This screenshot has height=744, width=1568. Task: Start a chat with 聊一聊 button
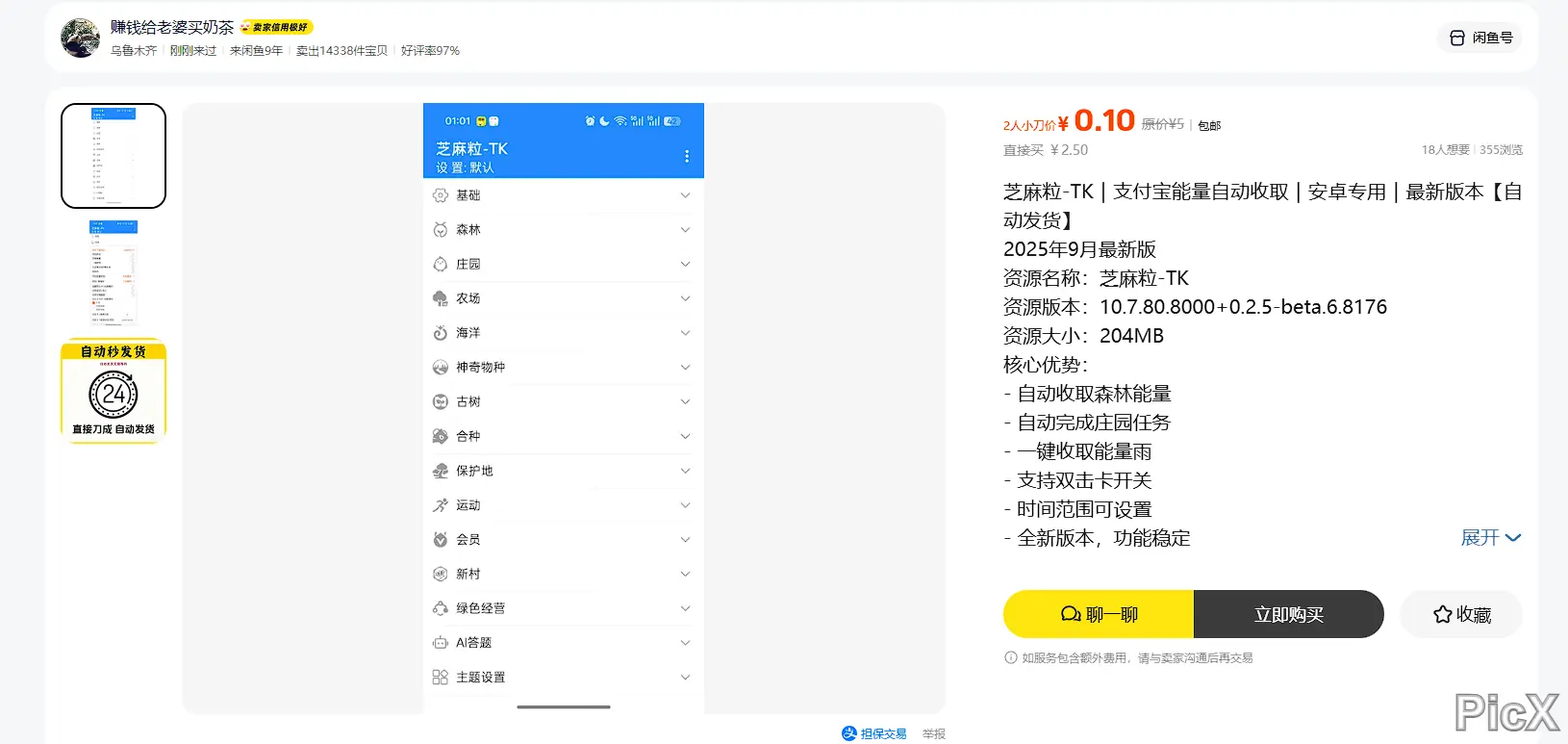coord(1099,614)
